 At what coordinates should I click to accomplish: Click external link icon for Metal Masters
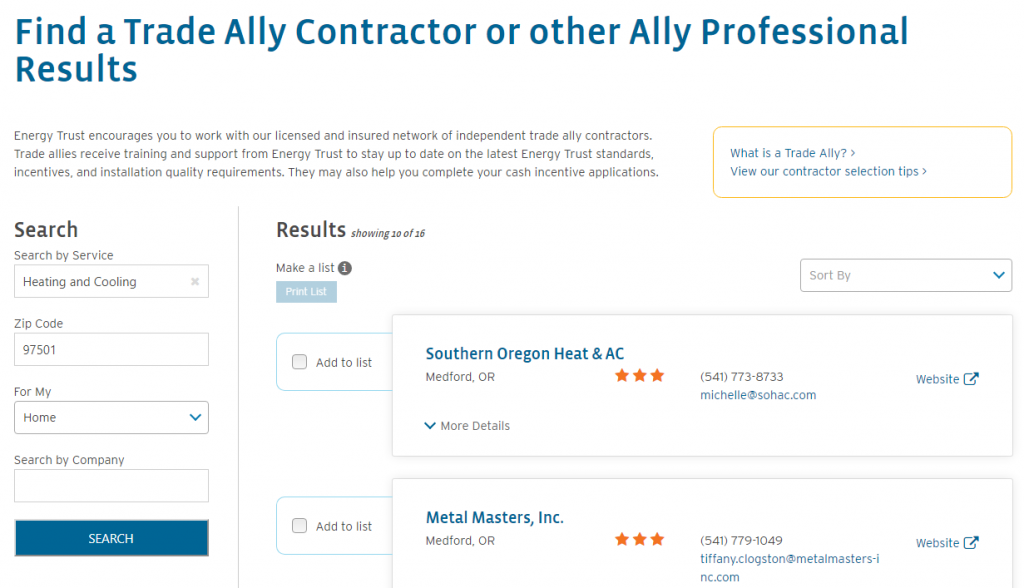click(x=971, y=543)
